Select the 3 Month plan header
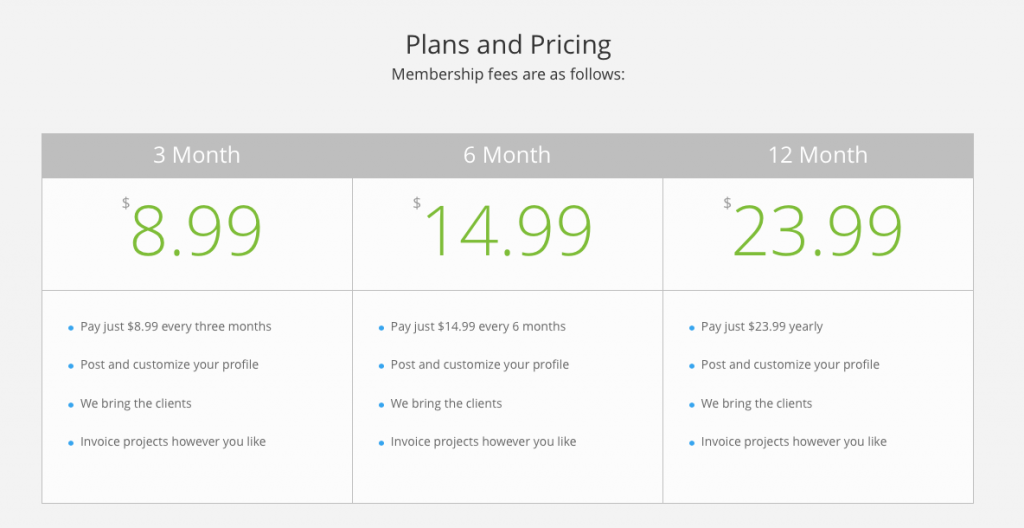Screen dimensions: 1024x528 pos(197,156)
